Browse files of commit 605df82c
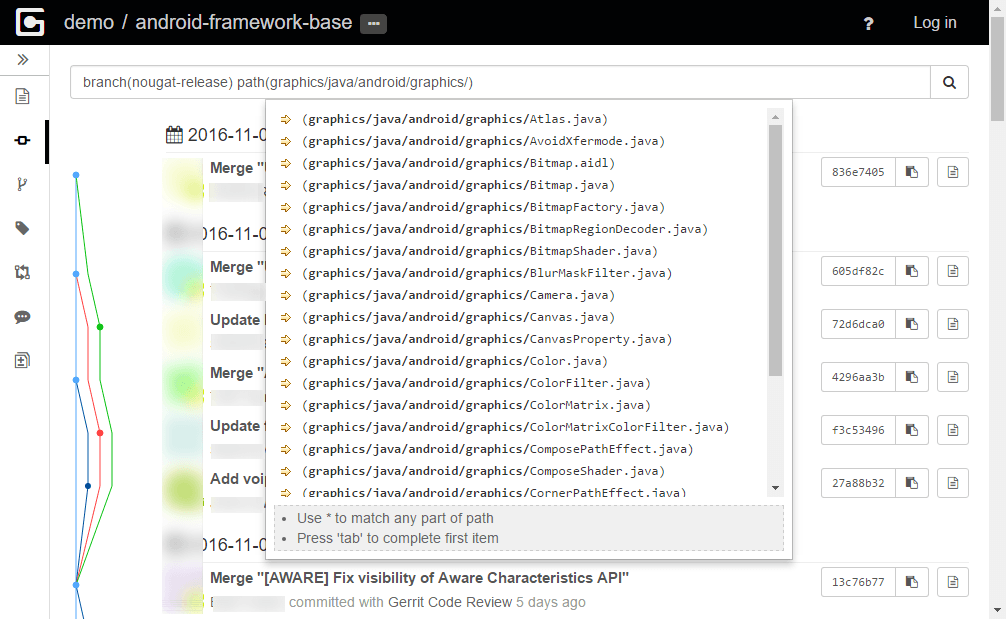1006x619 pixels. [951, 270]
